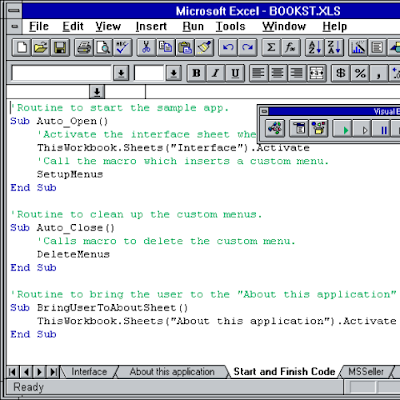This screenshot has height=400, width=400.
Task: Sort ascending with the A-Z icon
Action: point(314,48)
